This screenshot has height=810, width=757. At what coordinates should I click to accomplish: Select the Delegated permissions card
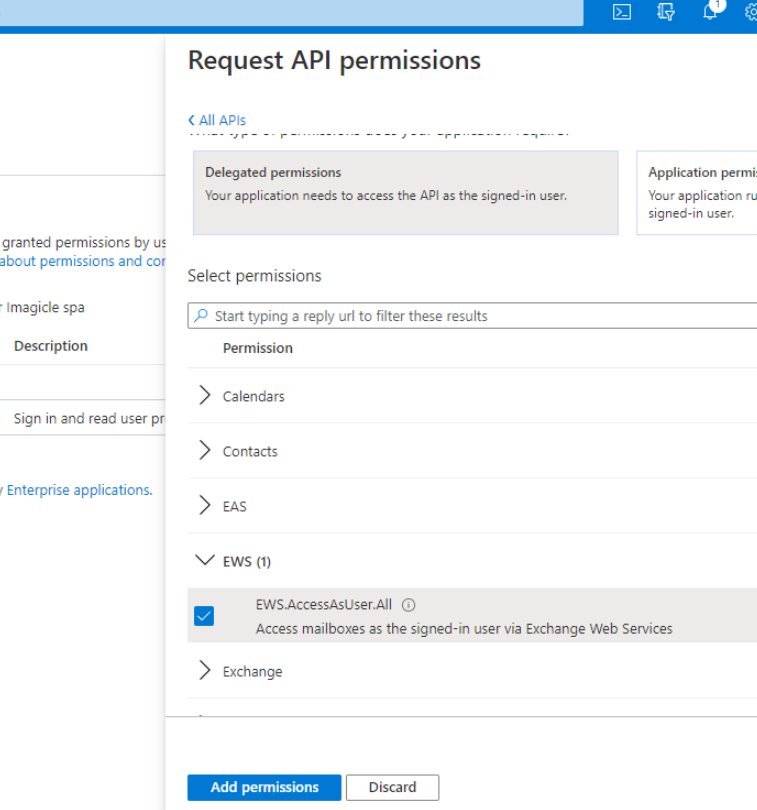click(x=405, y=192)
